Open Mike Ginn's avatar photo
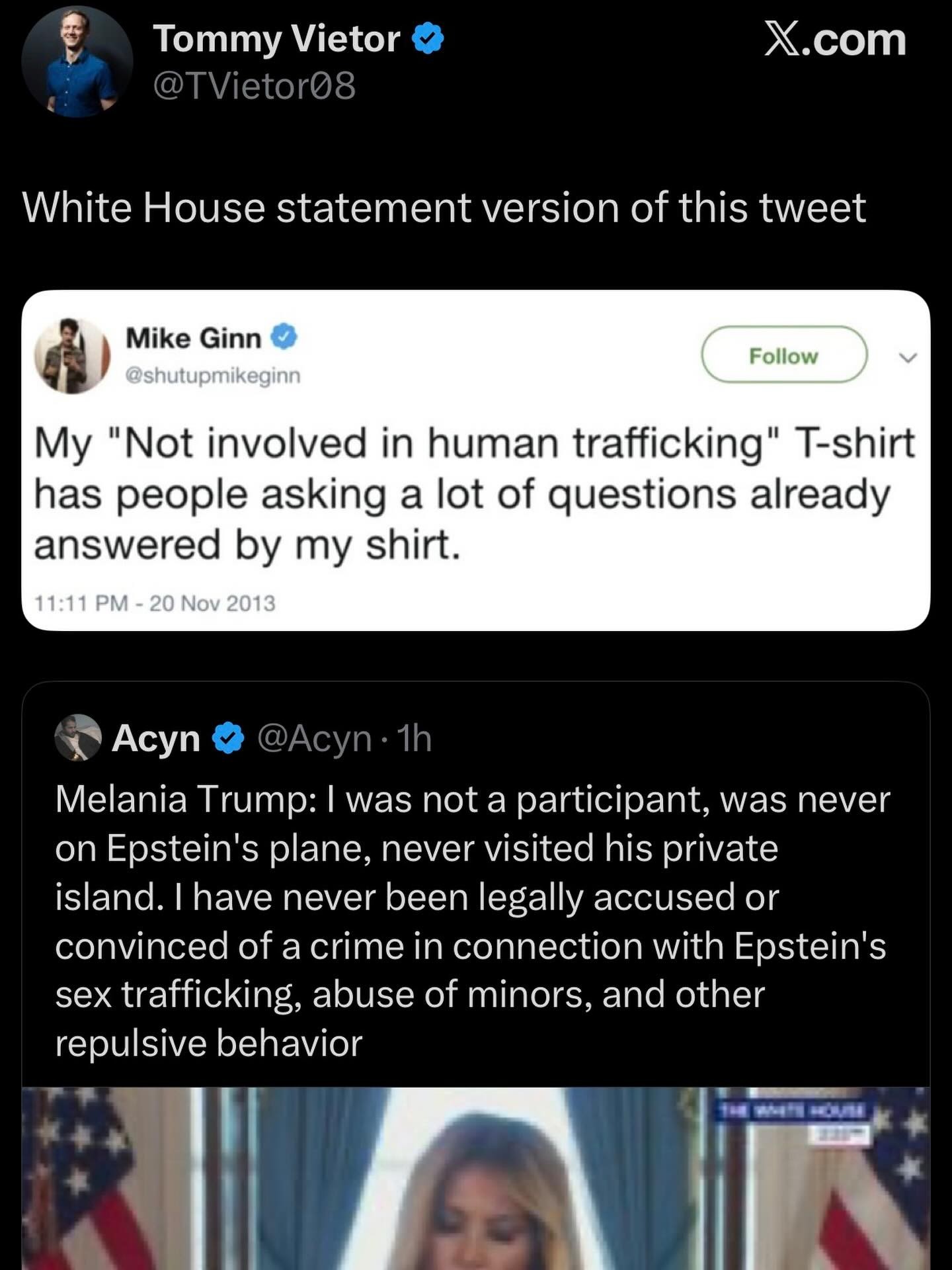952x1270 pixels. coord(72,356)
